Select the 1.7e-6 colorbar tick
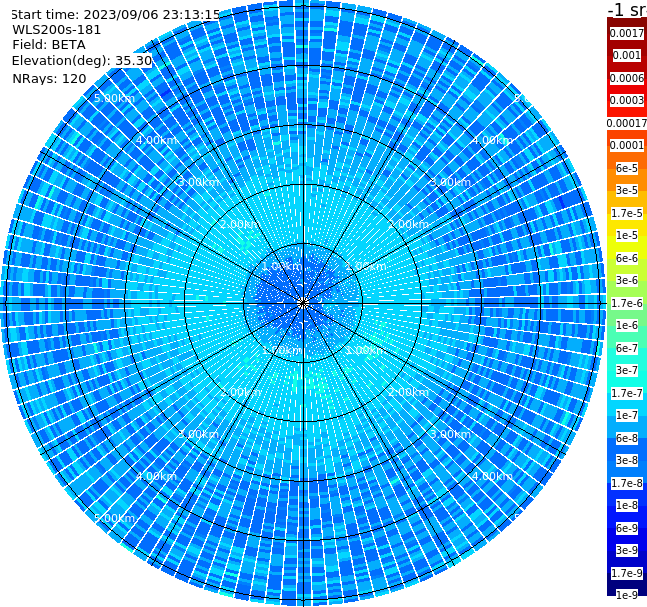647x607 pixels. 627,303
